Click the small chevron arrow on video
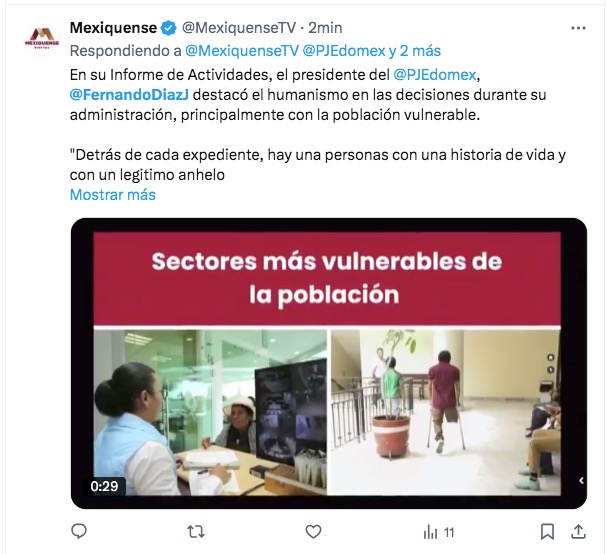606x554 pixels. 581,480
